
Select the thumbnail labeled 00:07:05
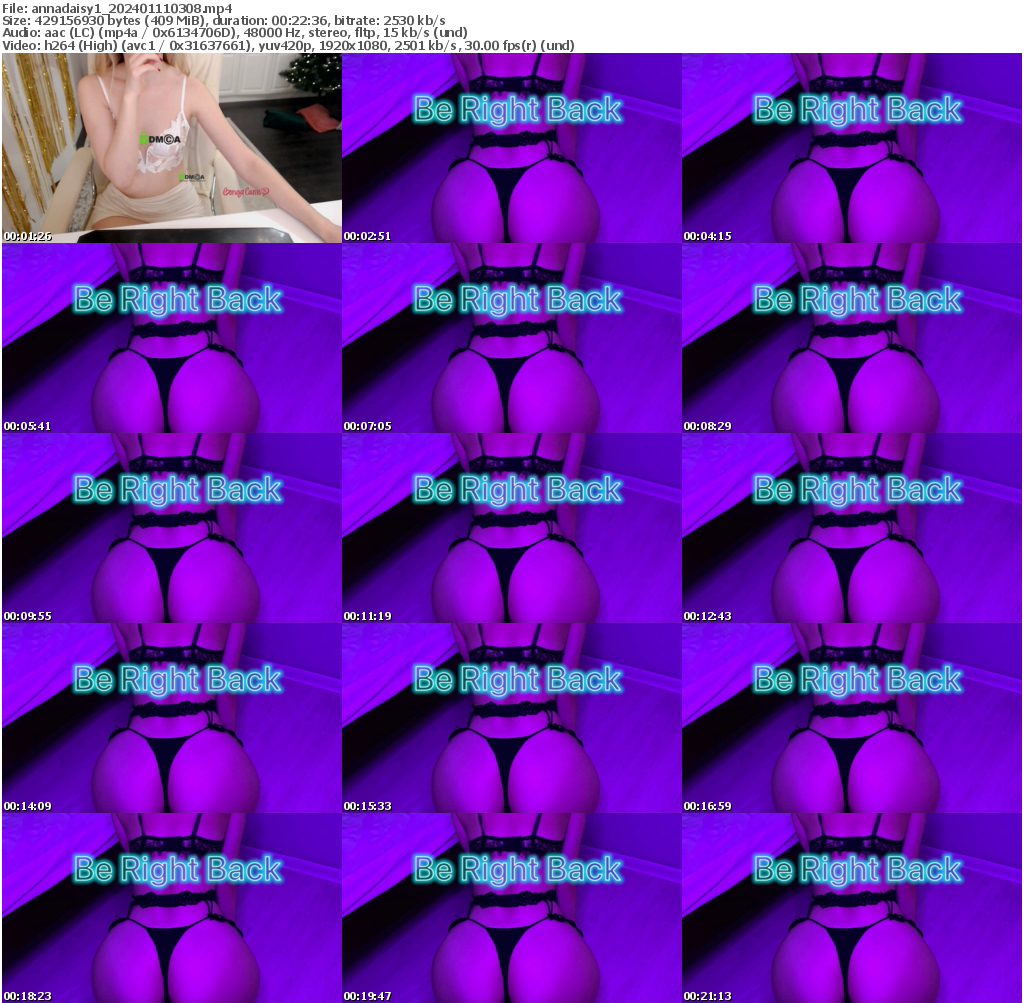(x=512, y=337)
